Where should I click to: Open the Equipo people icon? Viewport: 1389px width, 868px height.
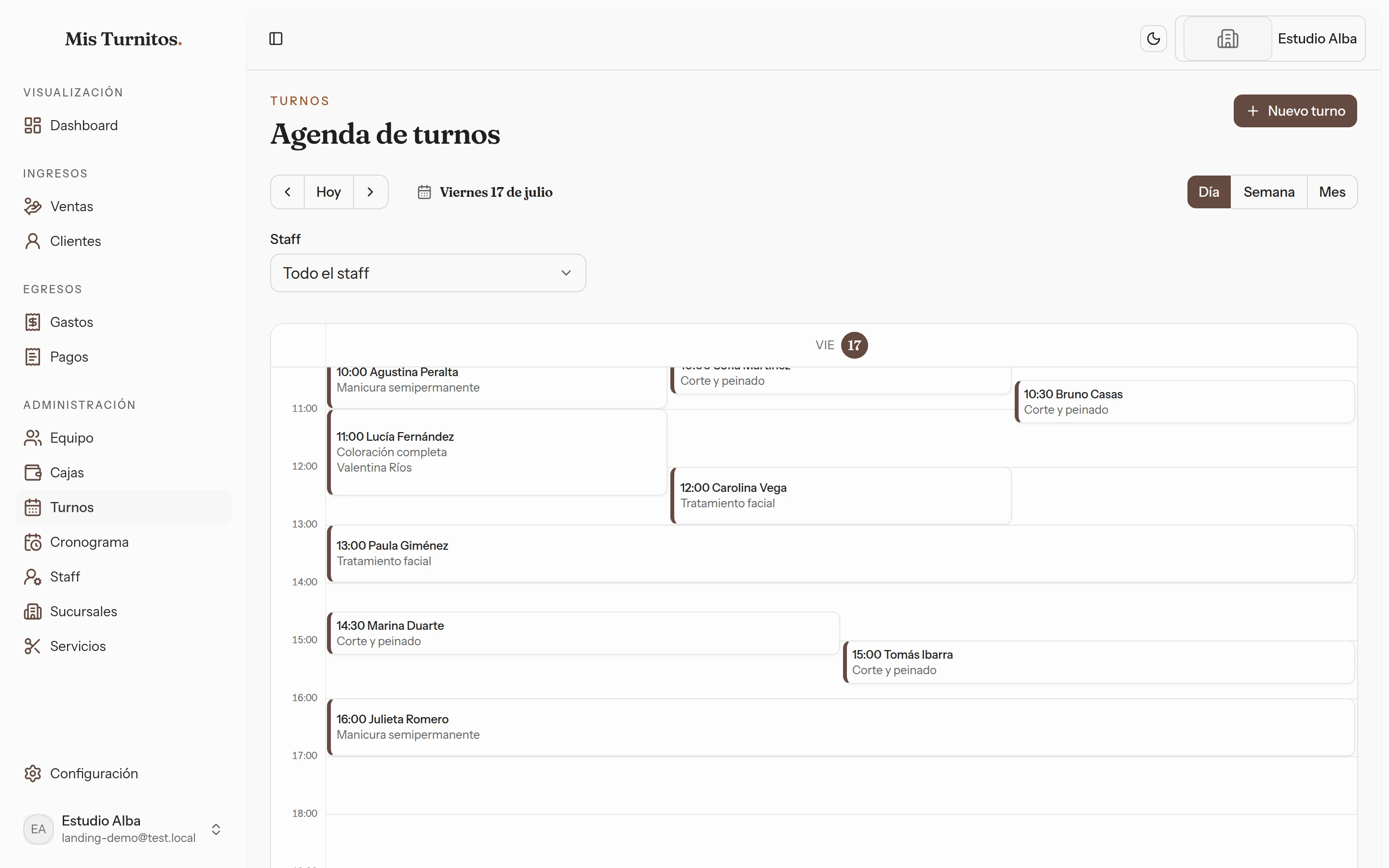33,438
